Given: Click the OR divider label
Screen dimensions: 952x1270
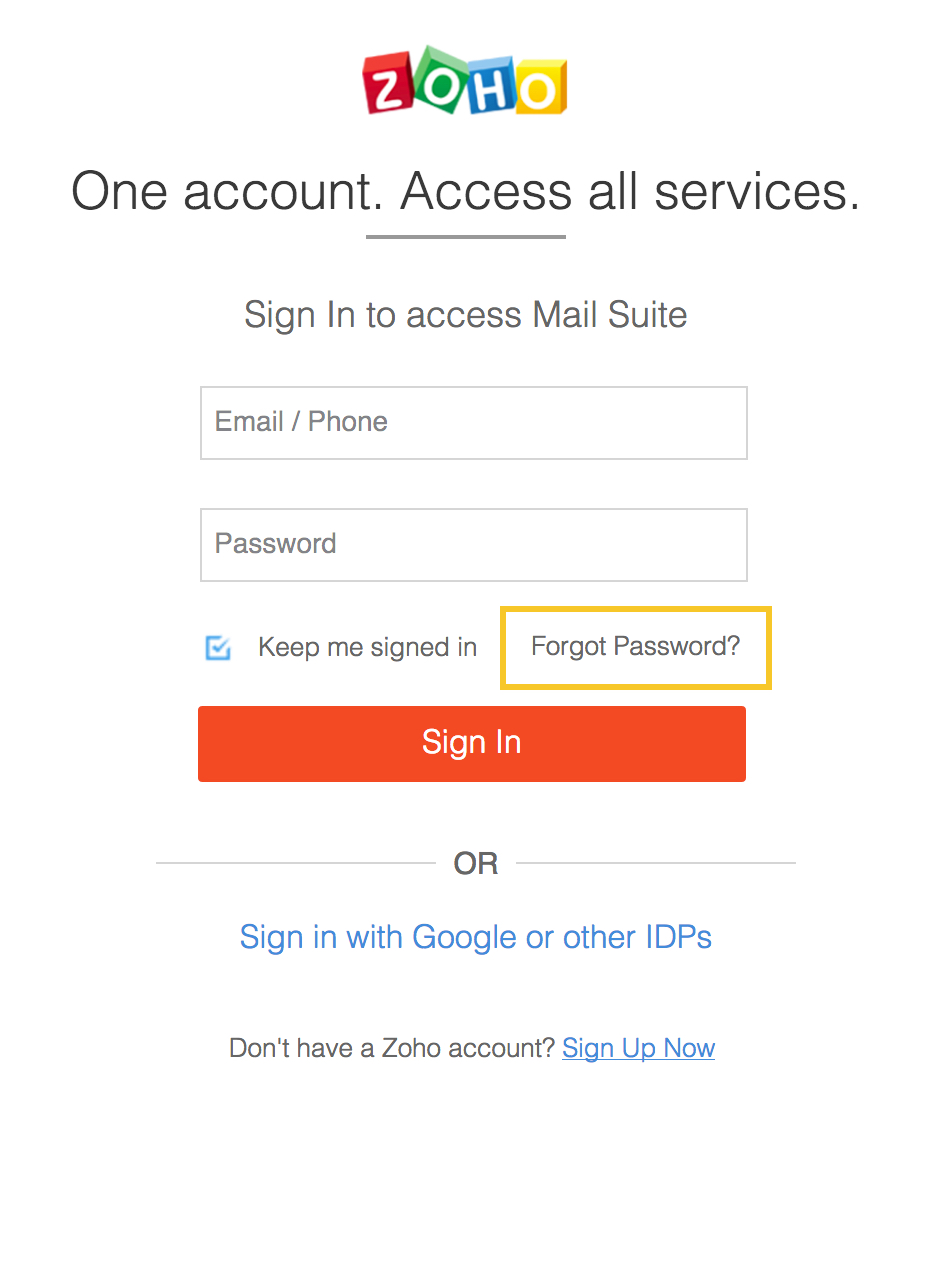Looking at the screenshot, I should 475,862.
